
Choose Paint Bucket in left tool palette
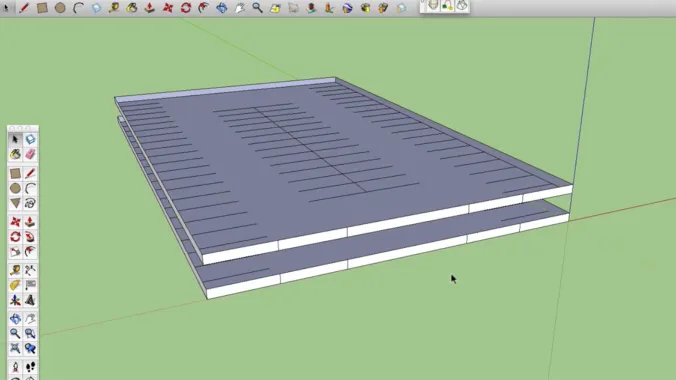(15, 154)
